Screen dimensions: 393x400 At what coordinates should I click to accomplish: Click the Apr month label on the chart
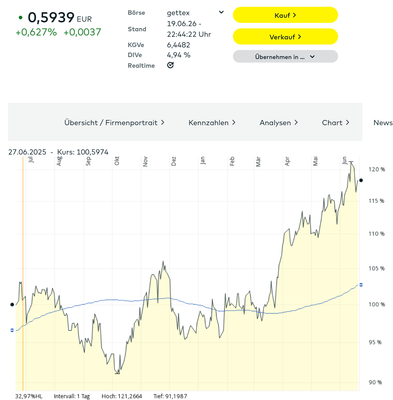pyautogui.click(x=287, y=161)
